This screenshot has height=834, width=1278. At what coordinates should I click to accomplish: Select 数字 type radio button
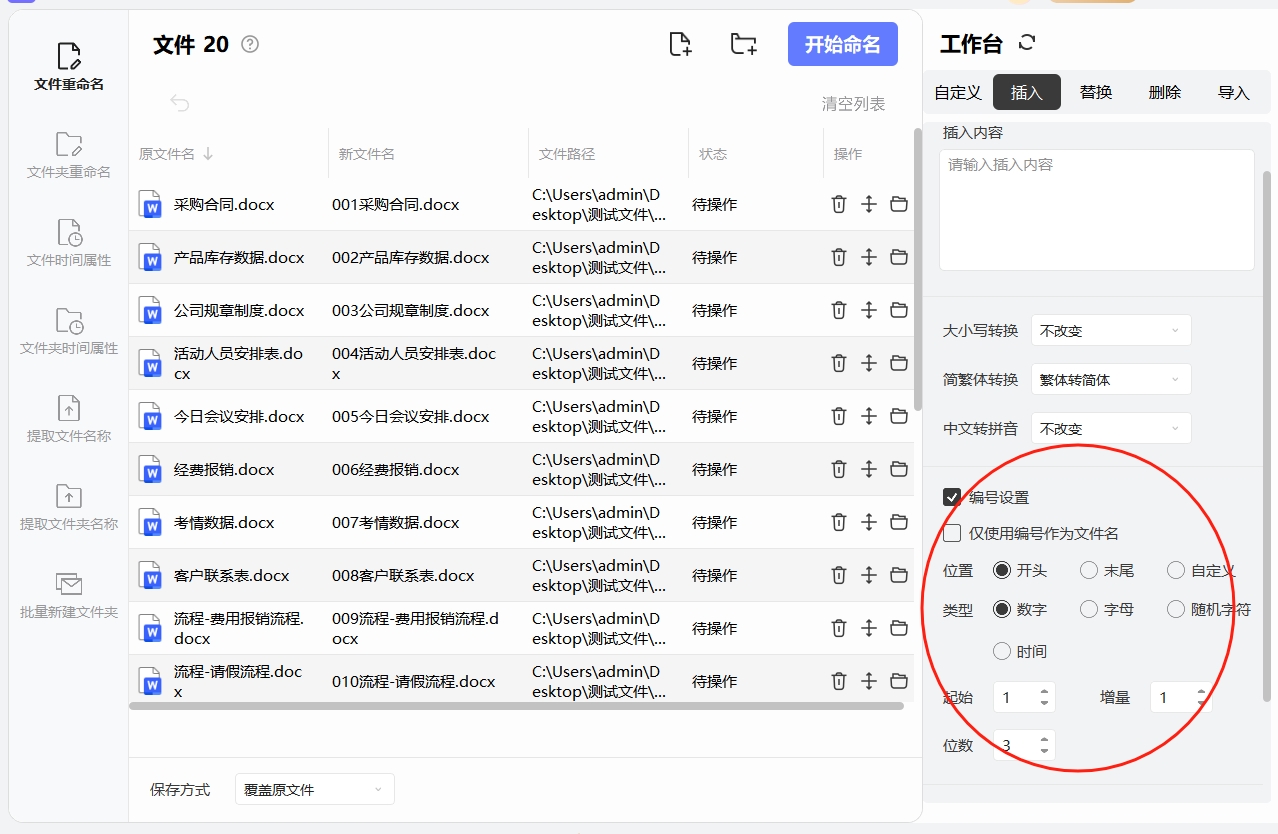[x=1001, y=609]
